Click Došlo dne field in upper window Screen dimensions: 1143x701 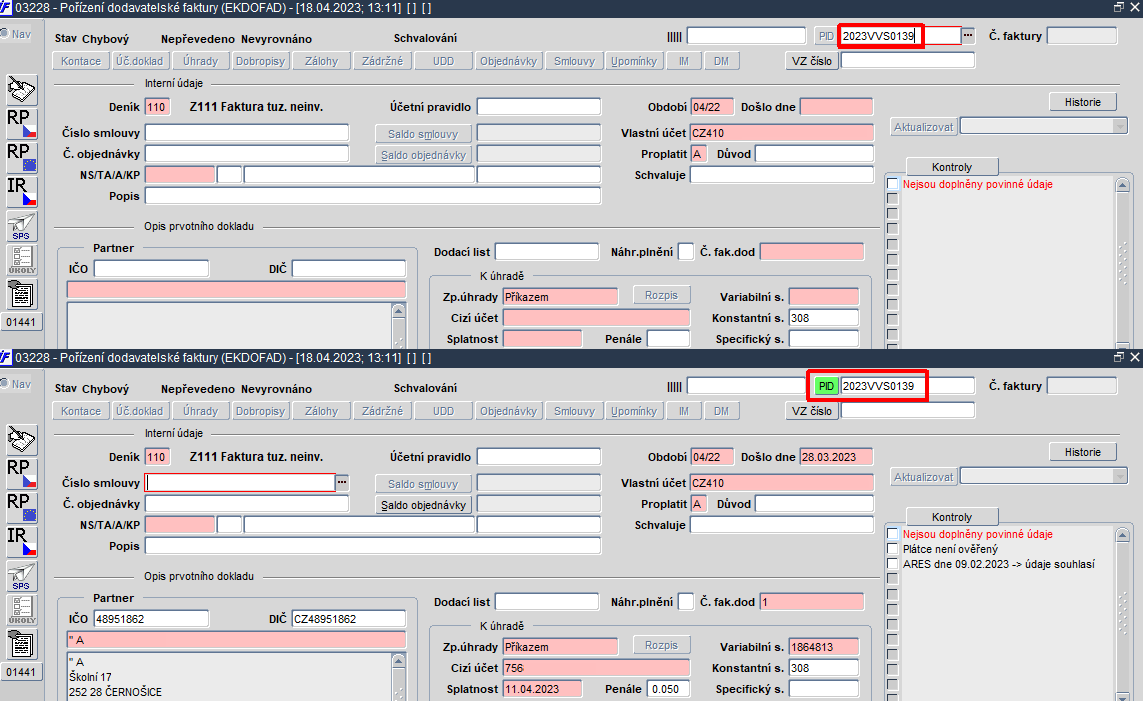click(x=836, y=107)
